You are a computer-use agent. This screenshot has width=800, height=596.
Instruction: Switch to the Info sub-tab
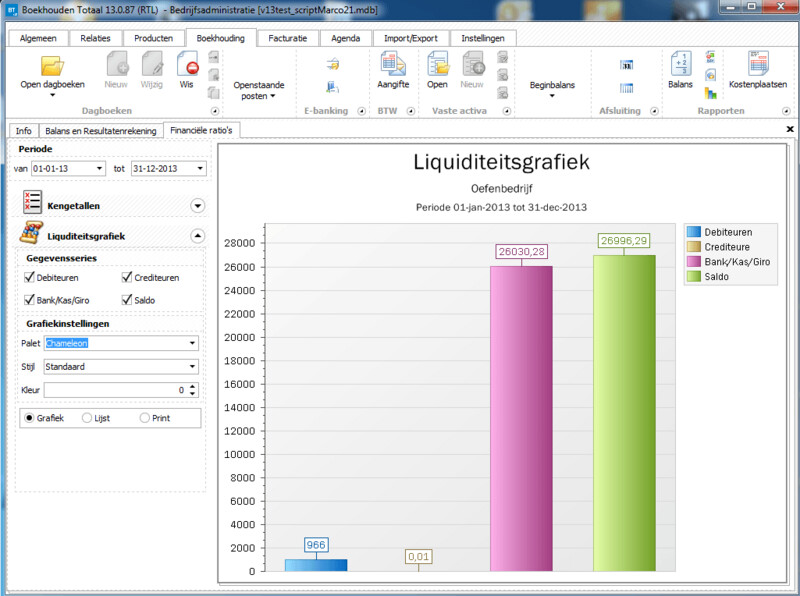23,131
